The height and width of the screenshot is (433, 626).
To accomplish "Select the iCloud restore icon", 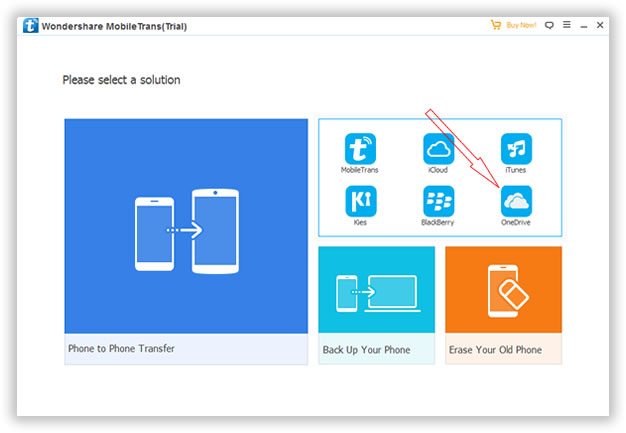I will [x=438, y=149].
